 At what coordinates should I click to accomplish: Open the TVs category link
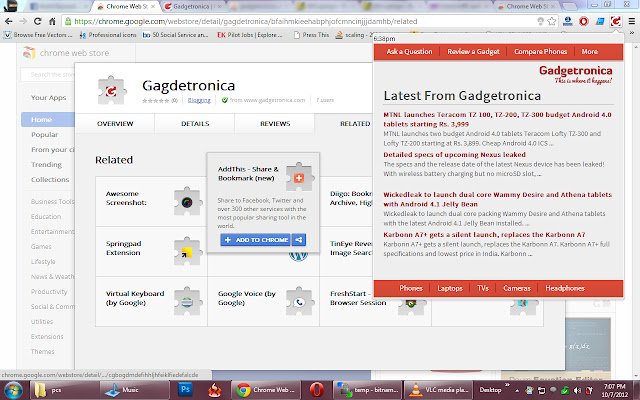click(x=483, y=288)
